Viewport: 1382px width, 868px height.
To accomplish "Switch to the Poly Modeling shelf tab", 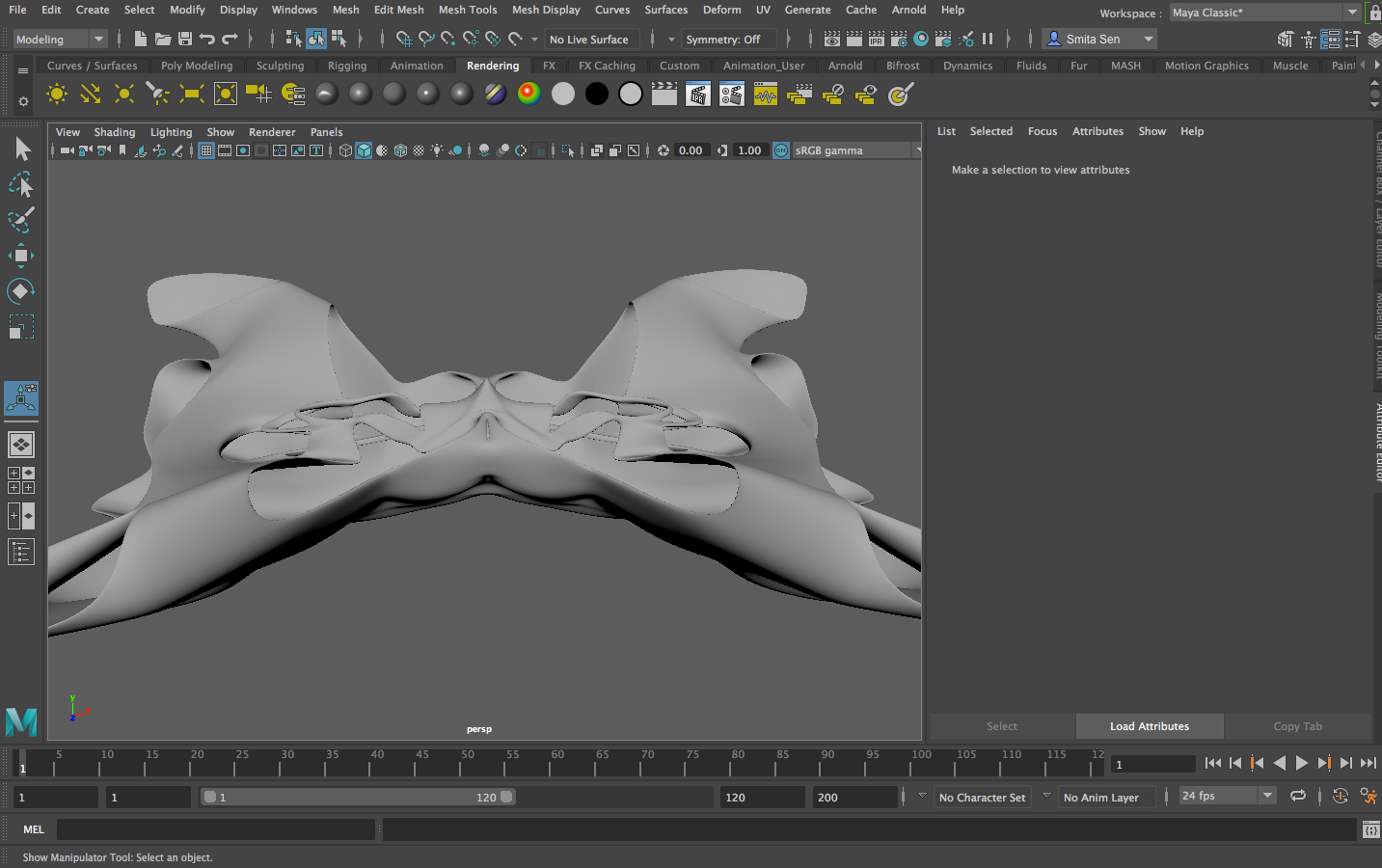I will 197,66.
